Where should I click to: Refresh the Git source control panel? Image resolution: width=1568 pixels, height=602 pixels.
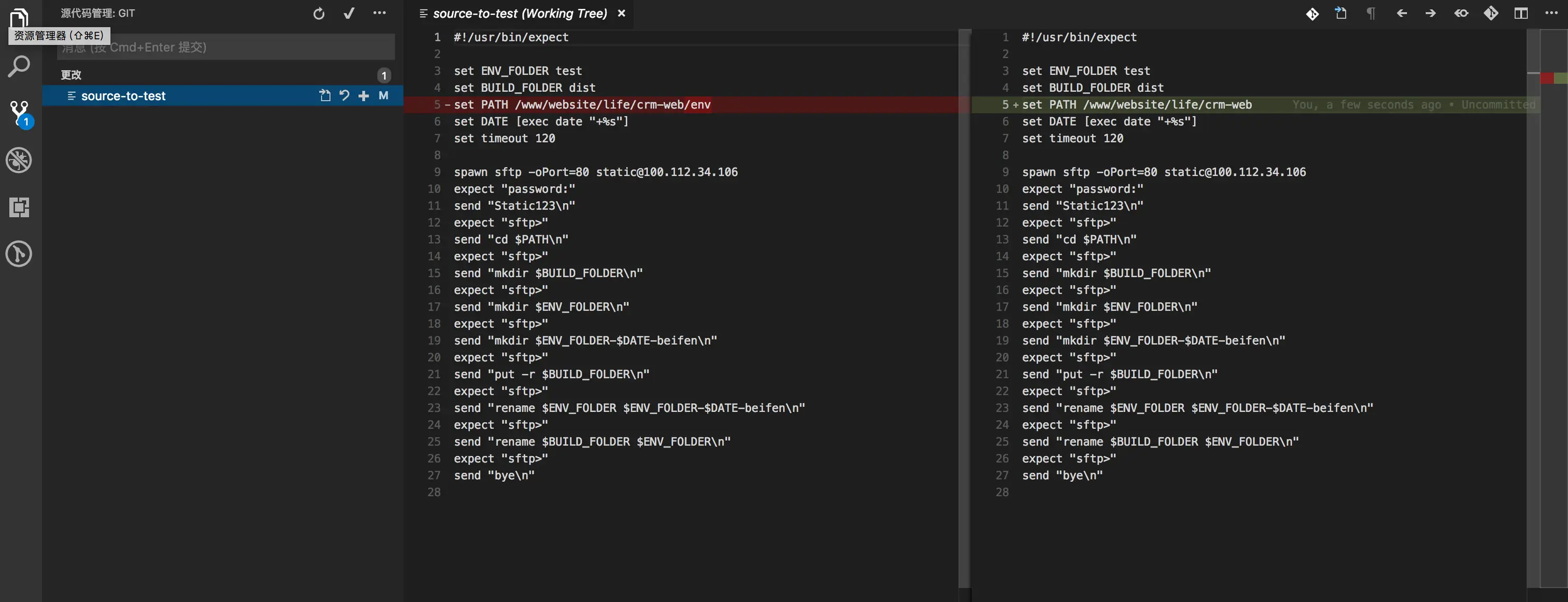click(x=318, y=13)
